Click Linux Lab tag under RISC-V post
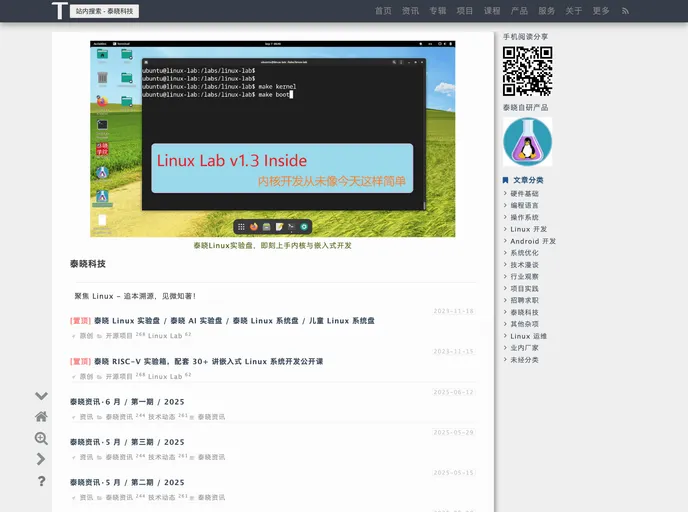This screenshot has width=688, height=512. (x=165, y=376)
